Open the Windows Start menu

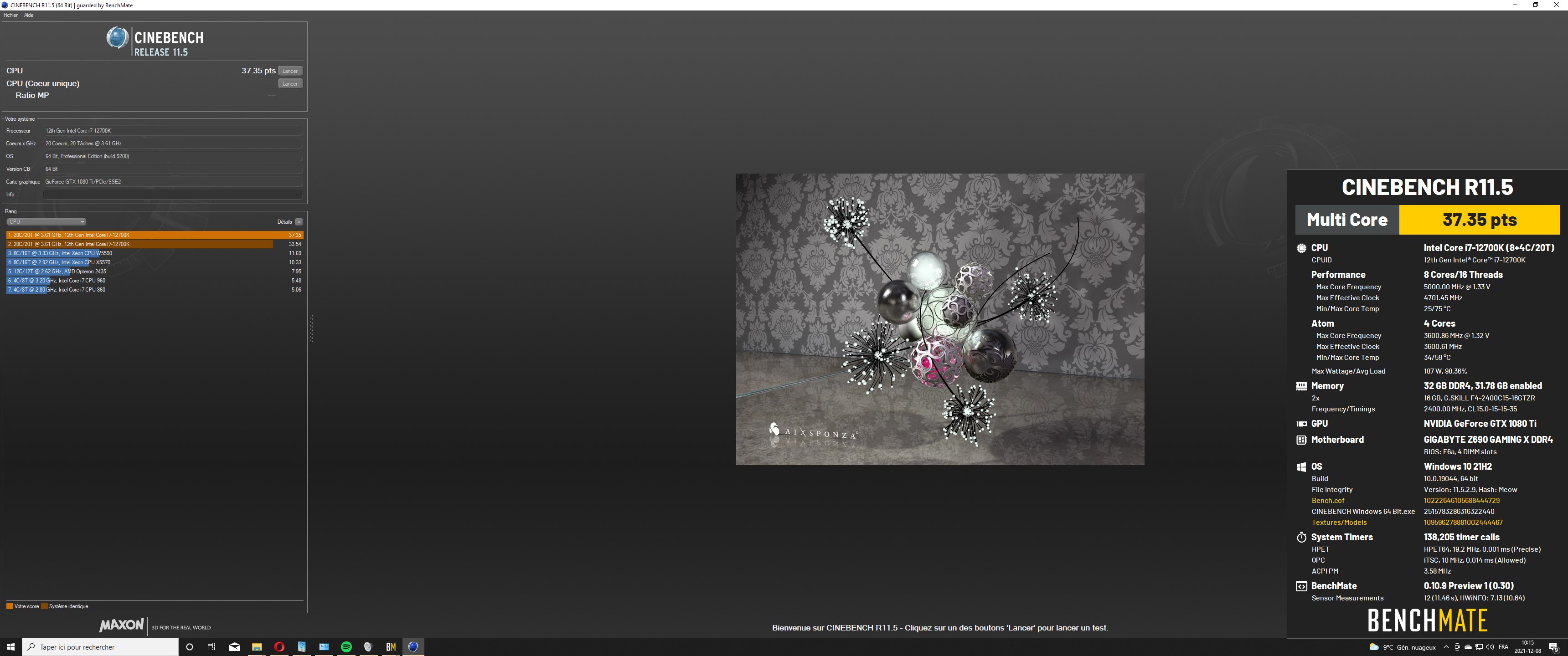[x=10, y=647]
